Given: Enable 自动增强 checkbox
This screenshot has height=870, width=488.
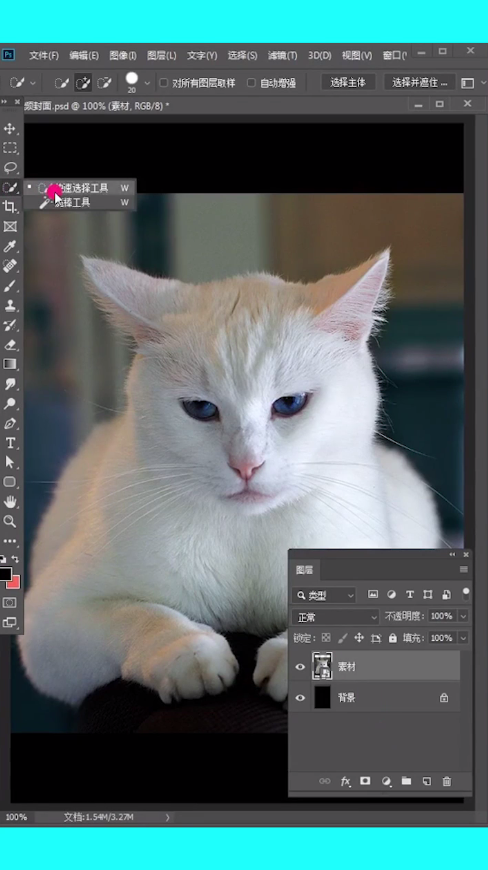Looking at the screenshot, I should (251, 83).
